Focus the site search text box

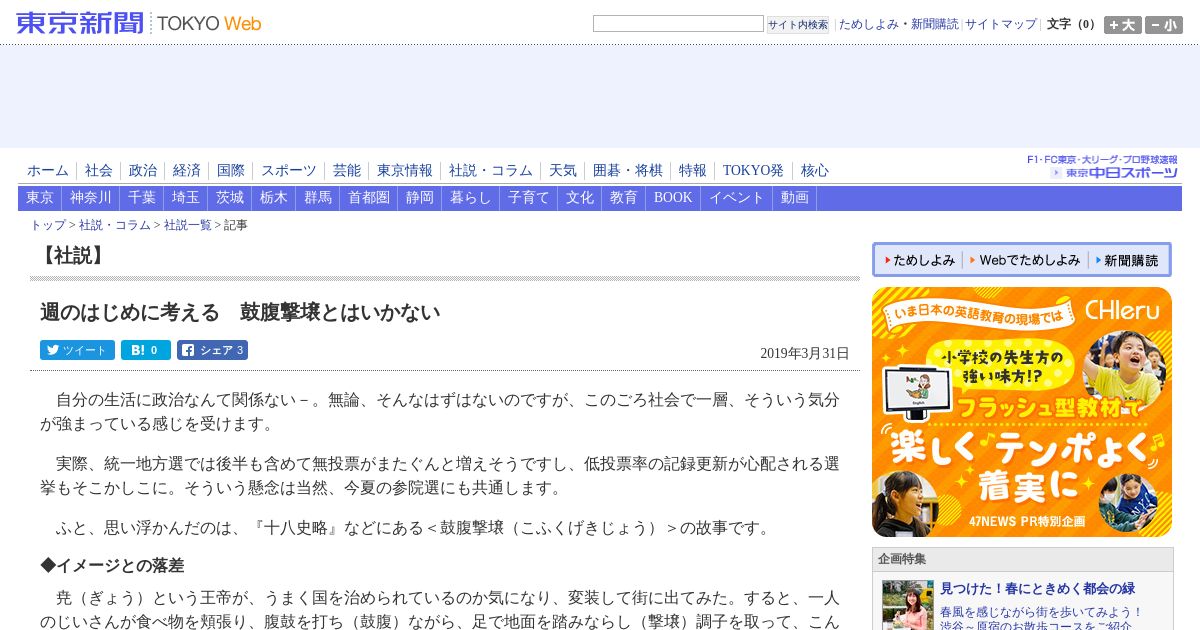pyautogui.click(x=678, y=23)
